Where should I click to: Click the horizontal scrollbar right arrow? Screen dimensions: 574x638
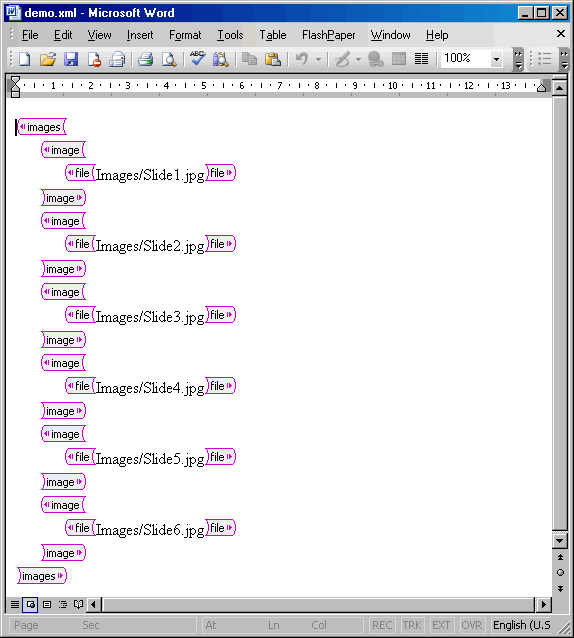tap(543, 604)
